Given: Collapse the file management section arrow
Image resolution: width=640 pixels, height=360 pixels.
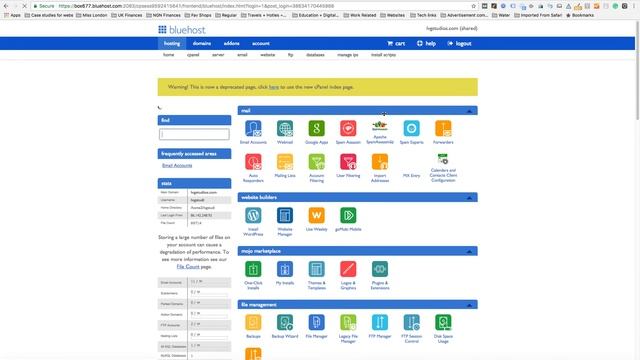Looking at the screenshot, I should tap(469, 305).
